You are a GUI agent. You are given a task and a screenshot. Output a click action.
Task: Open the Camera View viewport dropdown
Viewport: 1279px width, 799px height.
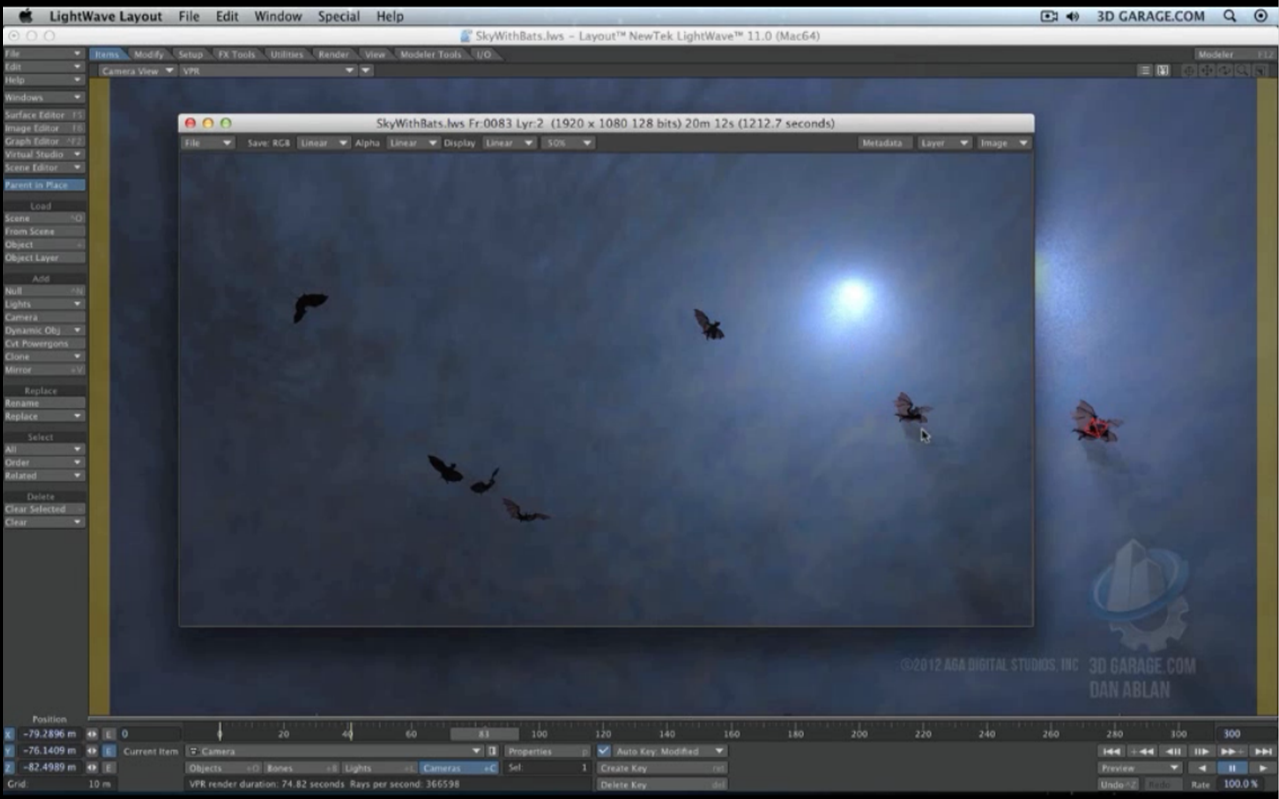pyautogui.click(x=137, y=71)
